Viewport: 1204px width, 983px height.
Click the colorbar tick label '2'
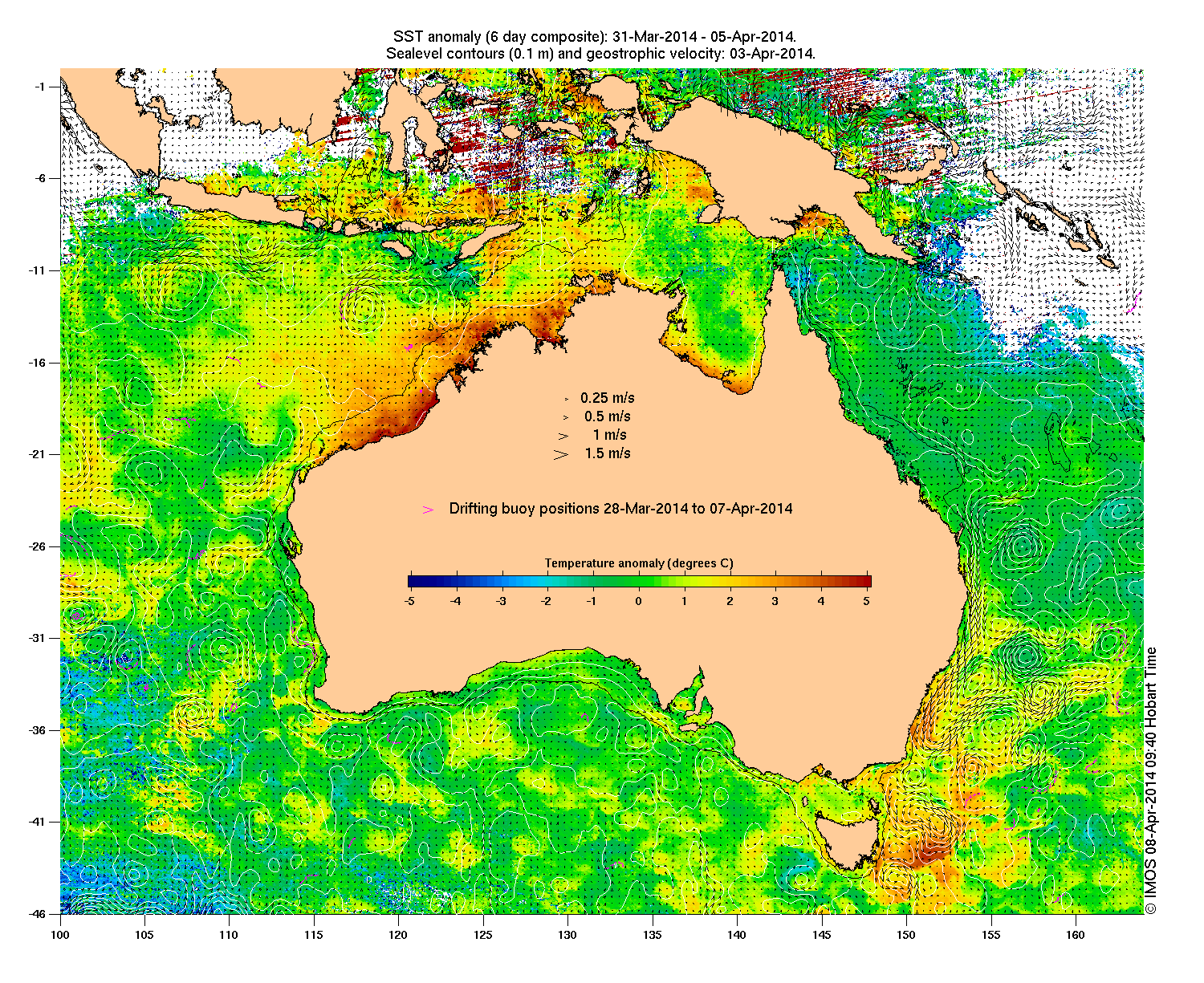coord(730,600)
